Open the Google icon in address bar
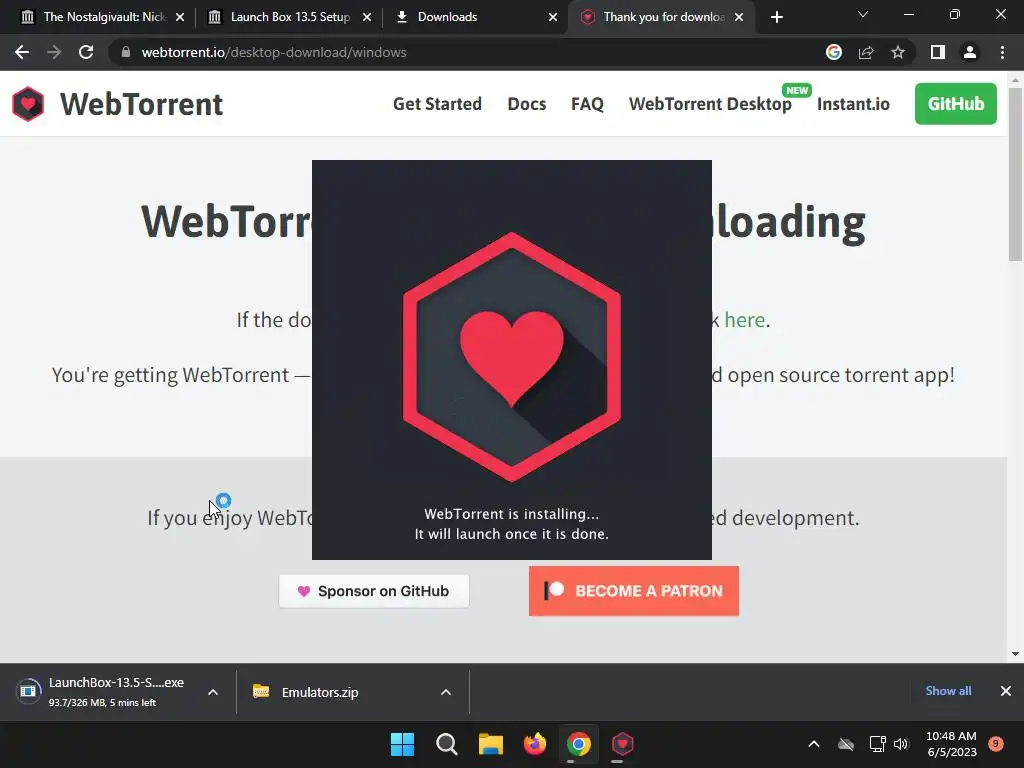 tap(834, 52)
